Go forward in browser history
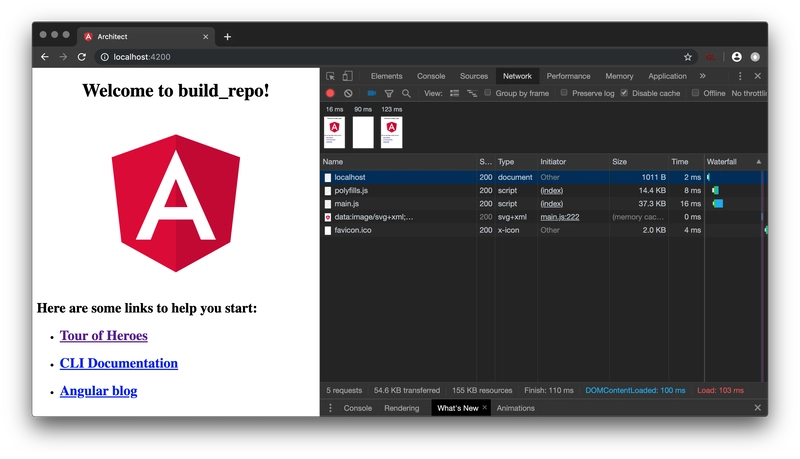This screenshot has width=800, height=459. pyautogui.click(x=63, y=57)
